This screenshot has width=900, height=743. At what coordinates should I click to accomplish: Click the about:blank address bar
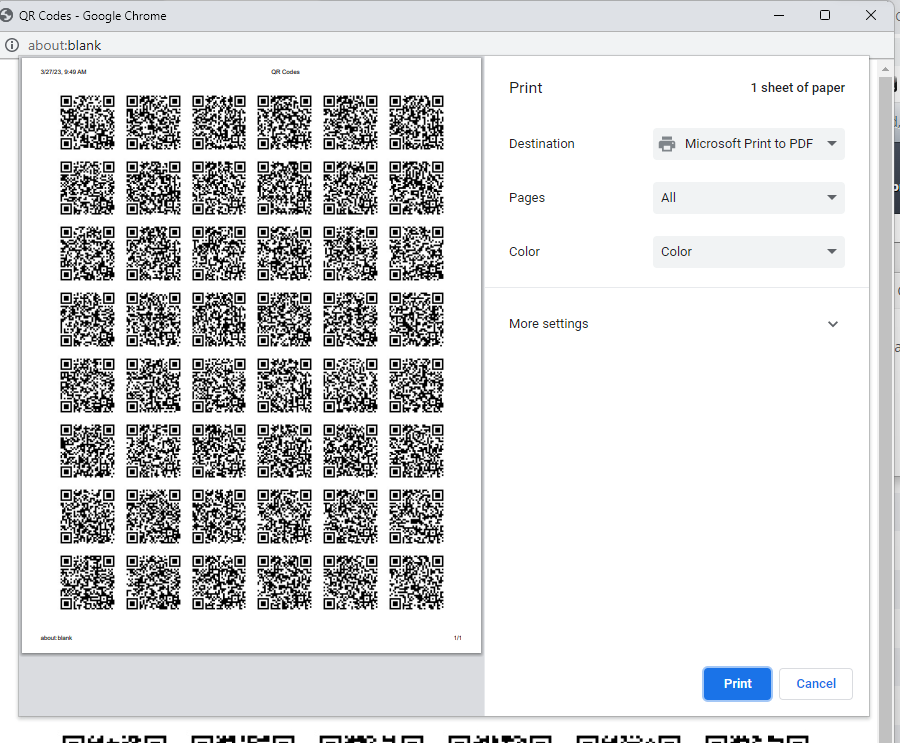pyautogui.click(x=64, y=45)
